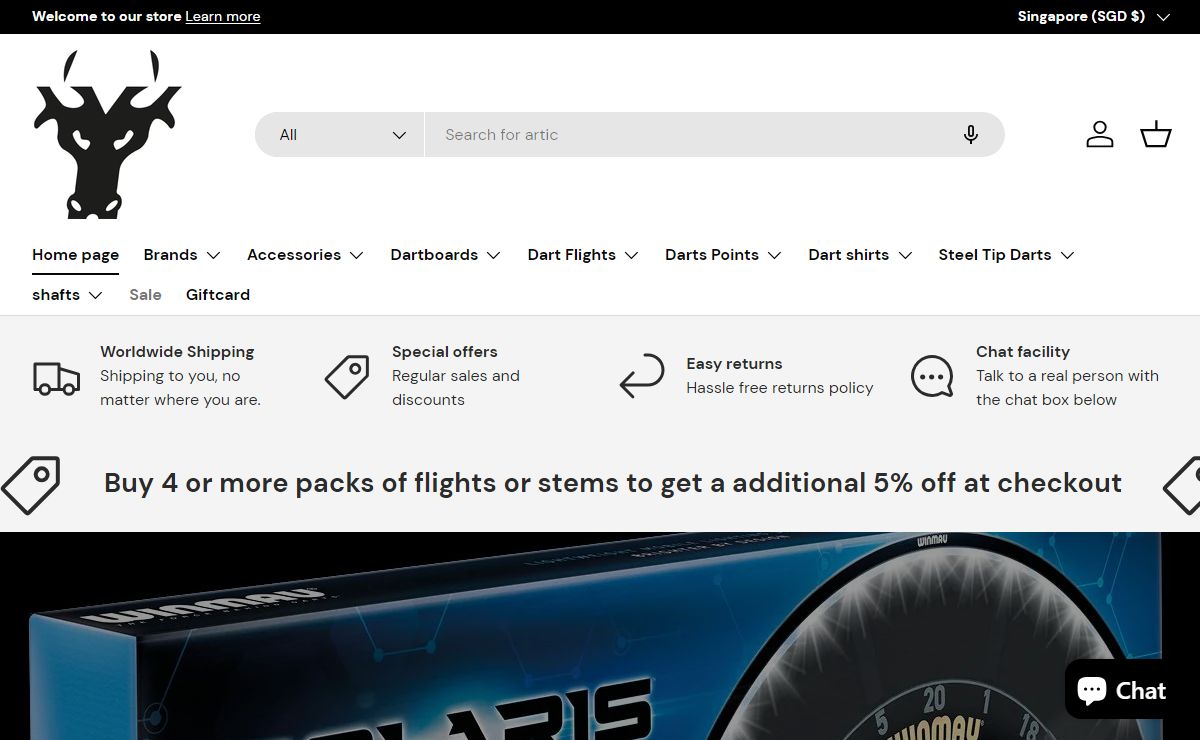Open the All search category dropdown

pos(340,135)
